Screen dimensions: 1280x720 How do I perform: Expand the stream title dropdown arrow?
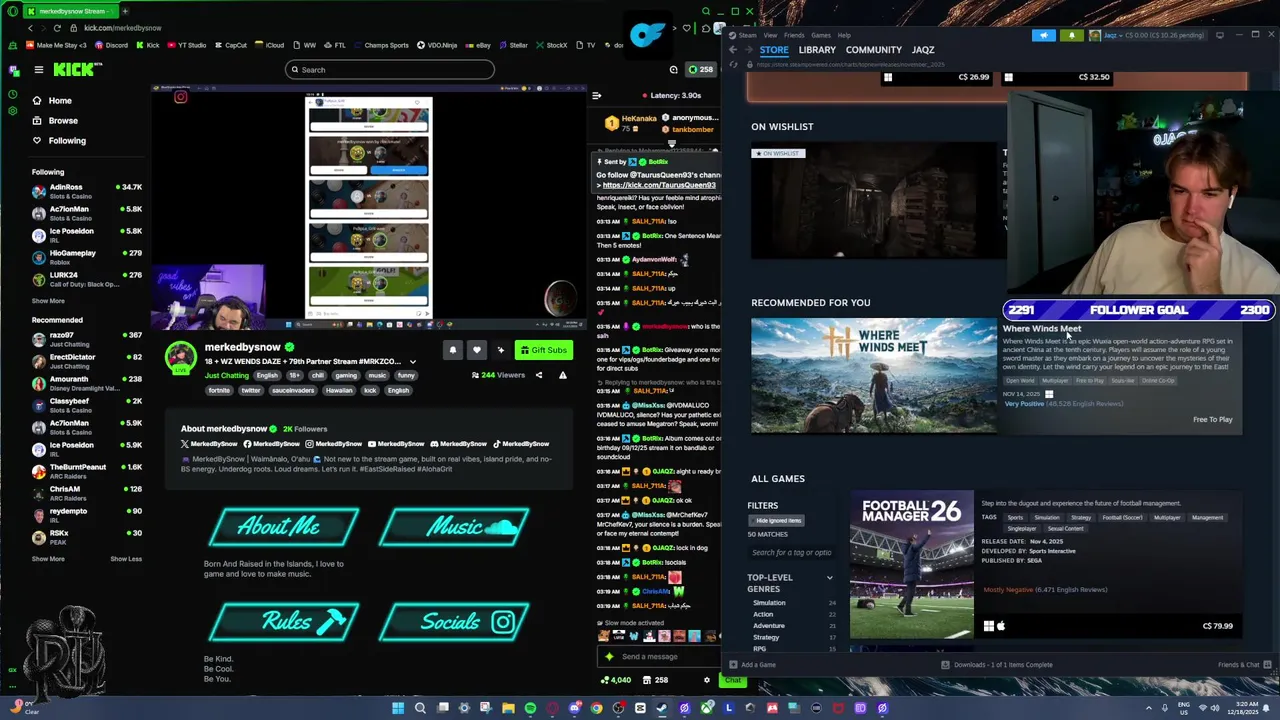(x=412, y=362)
